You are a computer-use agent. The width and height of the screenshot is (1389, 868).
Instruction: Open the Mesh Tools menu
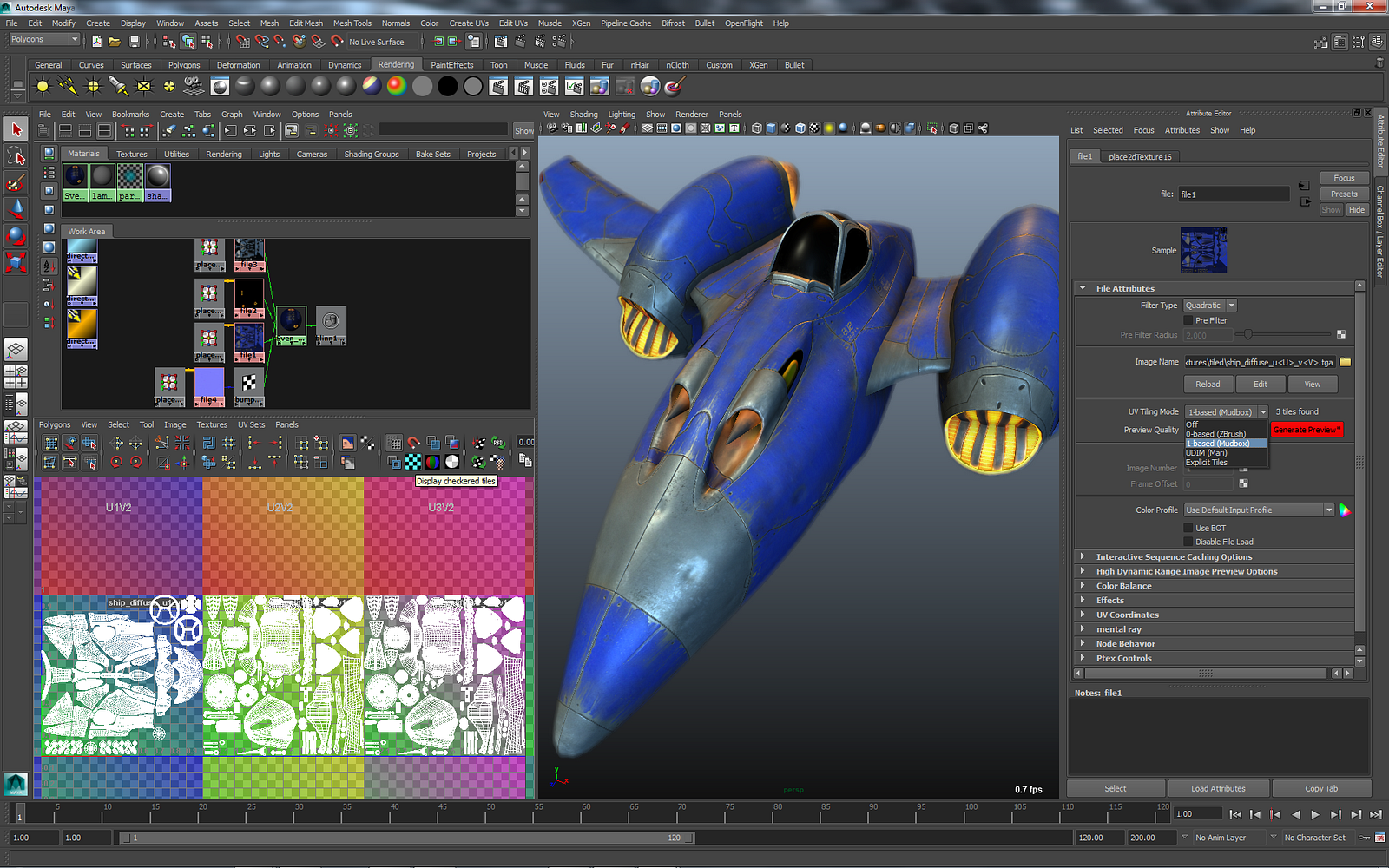[352, 23]
